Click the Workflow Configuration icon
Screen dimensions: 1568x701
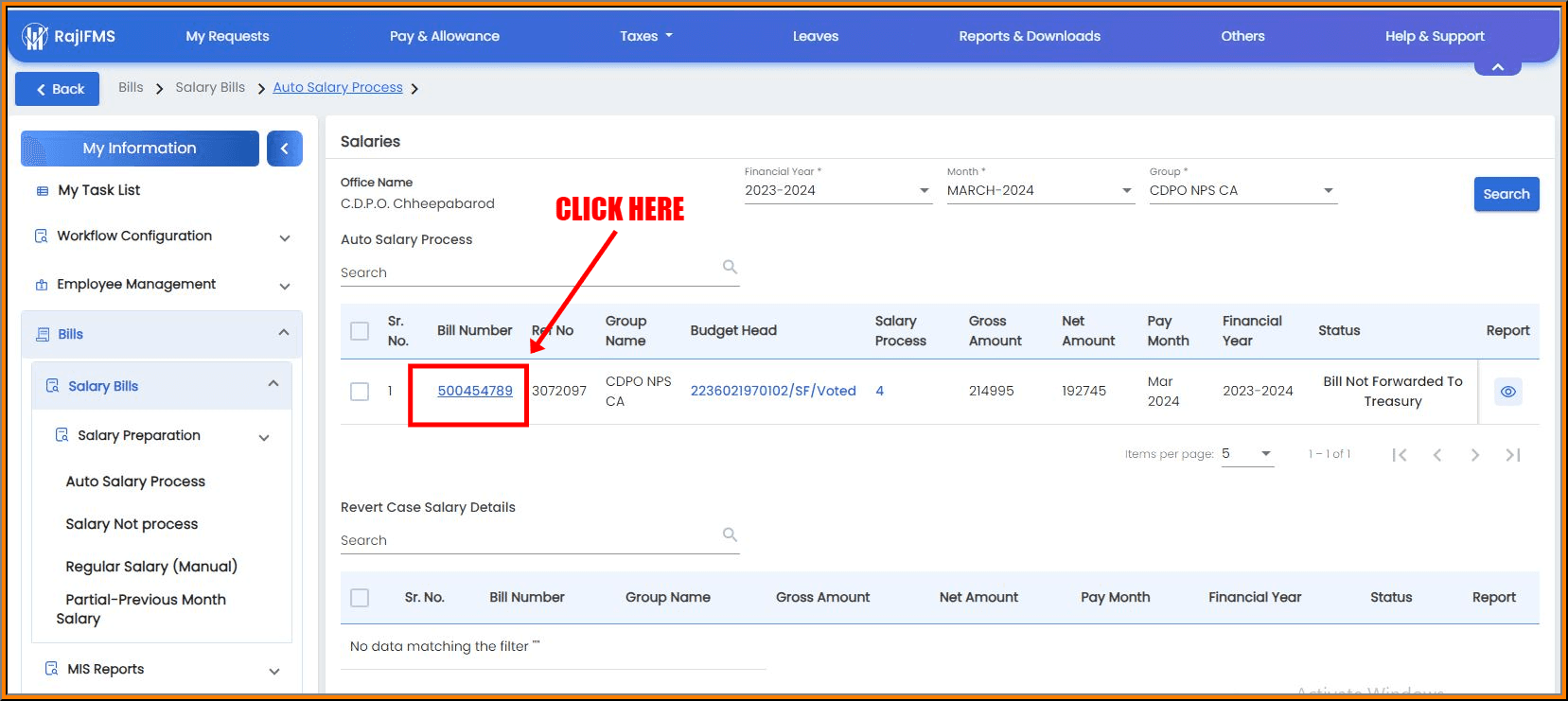coord(42,236)
